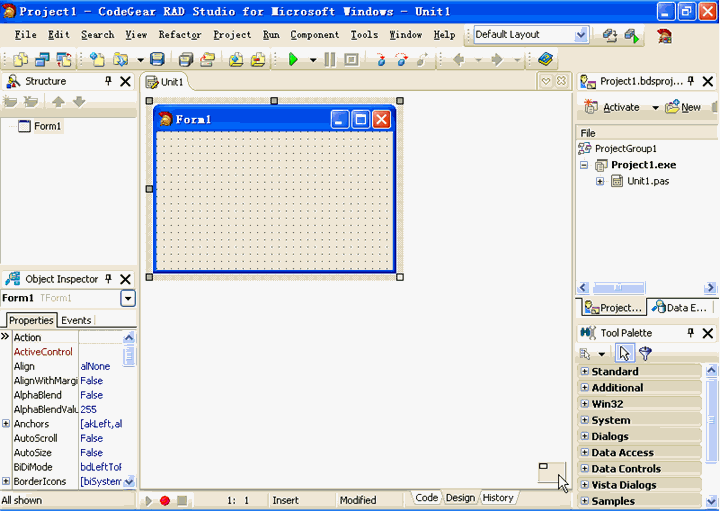Viewport: 720px width, 511px height.
Task: Click the Save current desktop icon
Action: tap(610, 35)
